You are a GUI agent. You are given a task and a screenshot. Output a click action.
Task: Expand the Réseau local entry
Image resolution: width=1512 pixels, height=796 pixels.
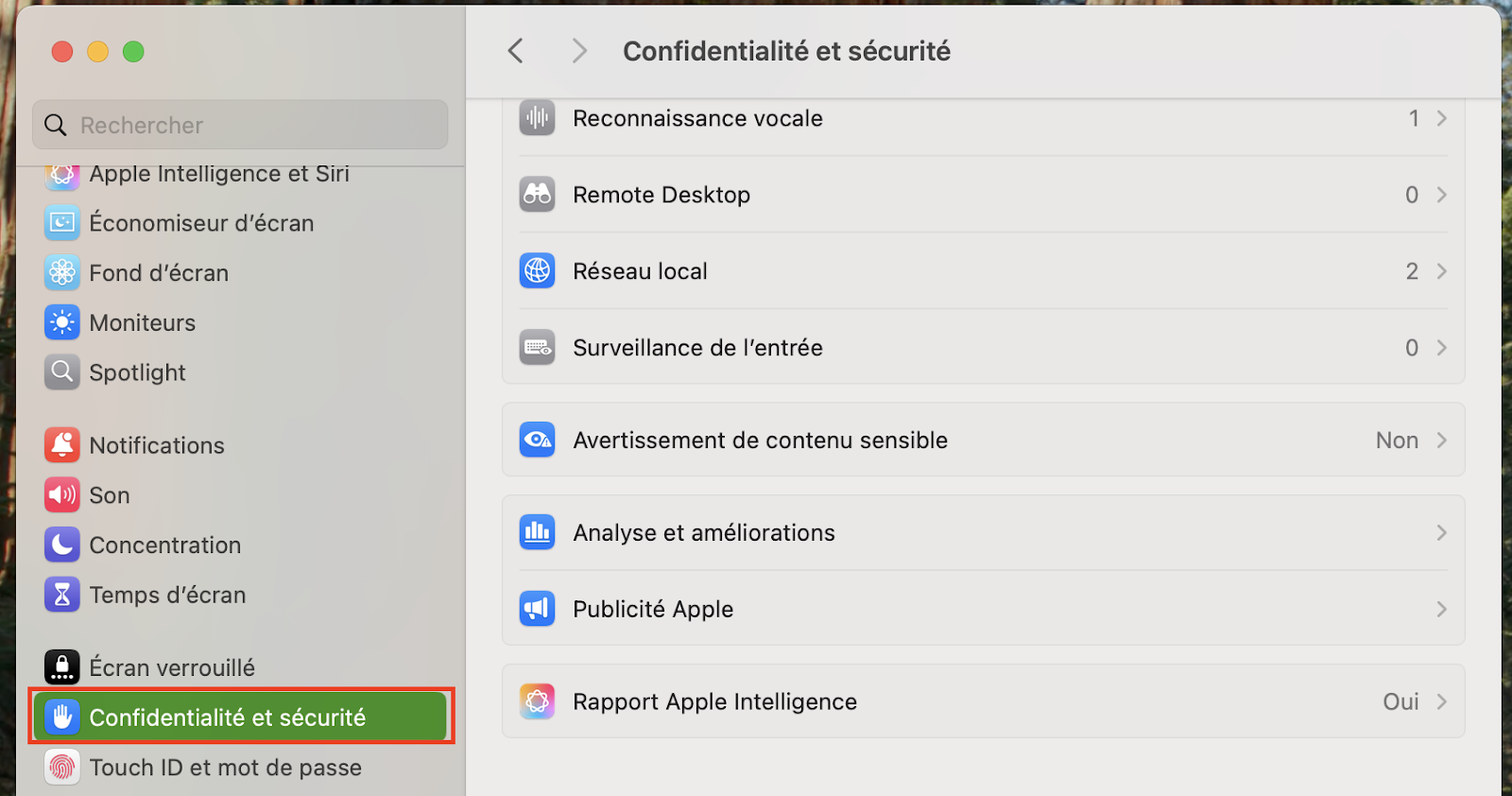click(x=983, y=271)
